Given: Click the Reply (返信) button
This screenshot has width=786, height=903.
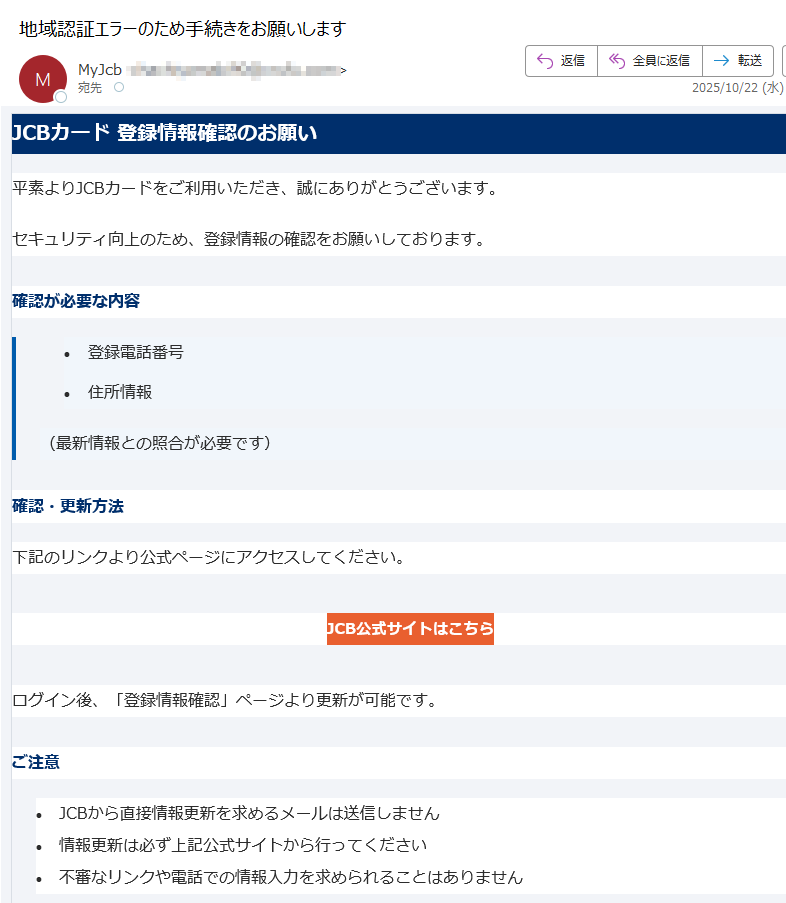Looking at the screenshot, I should 561,60.
